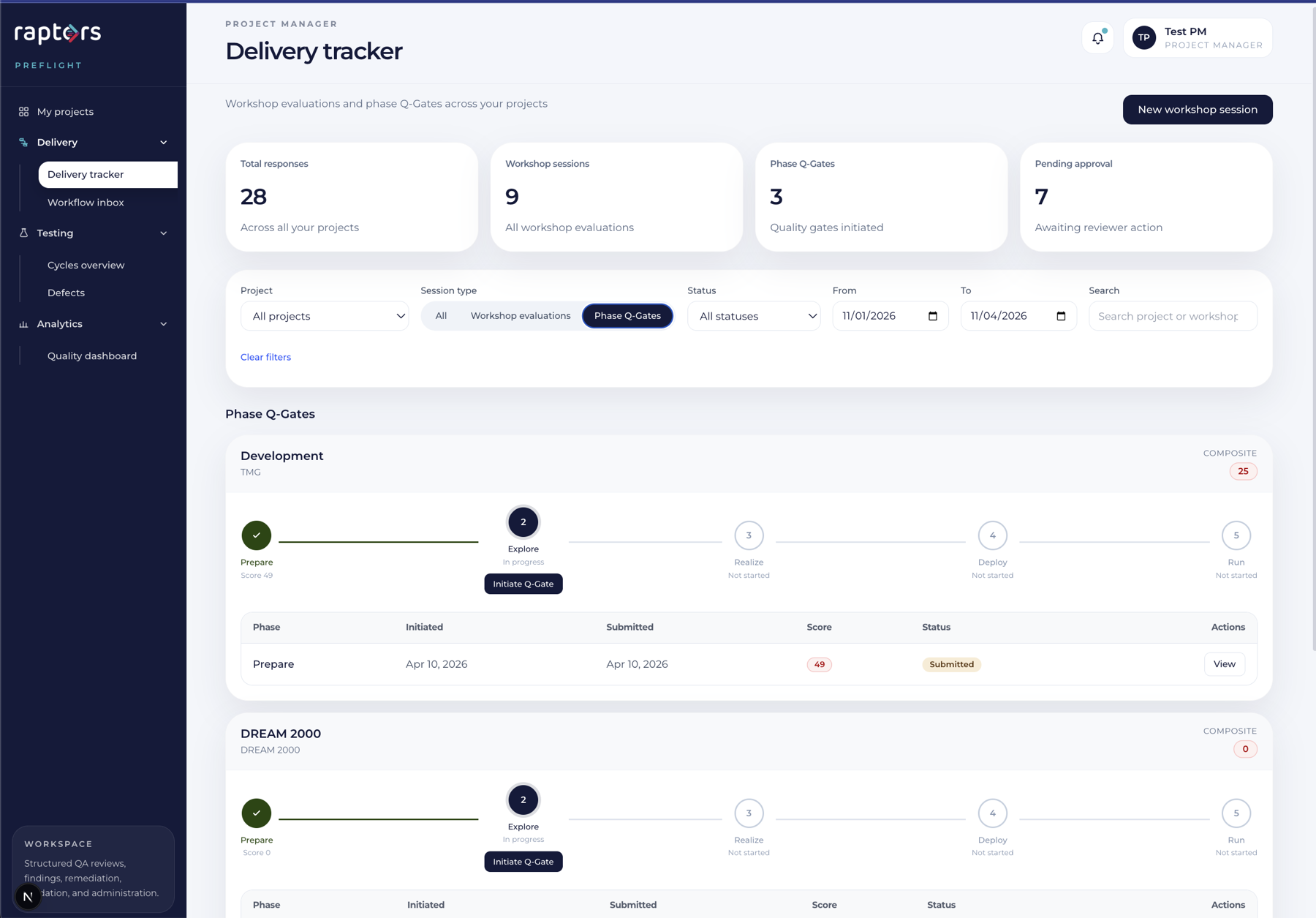Open the Status dropdown showing All statuses
Viewport: 1316px width, 918px height.
click(x=754, y=315)
